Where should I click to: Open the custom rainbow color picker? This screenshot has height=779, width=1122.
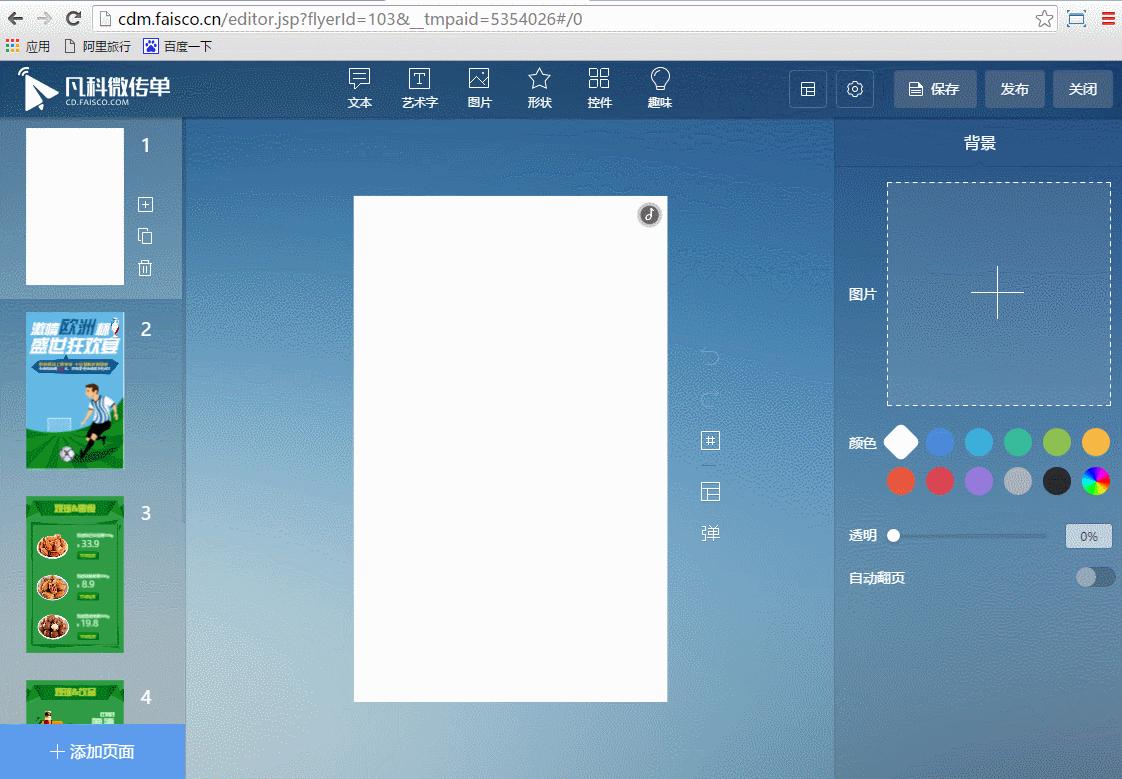click(x=1096, y=481)
